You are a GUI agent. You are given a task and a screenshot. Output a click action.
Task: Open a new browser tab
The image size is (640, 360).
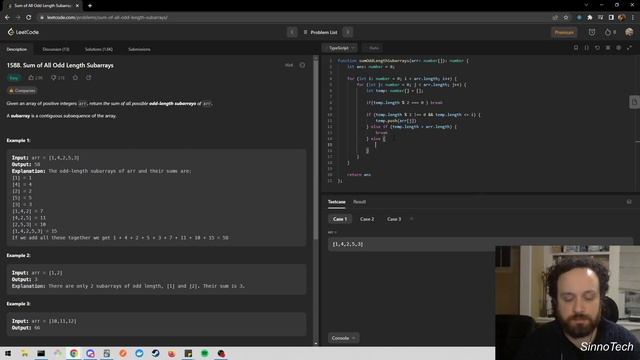pos(90,6)
